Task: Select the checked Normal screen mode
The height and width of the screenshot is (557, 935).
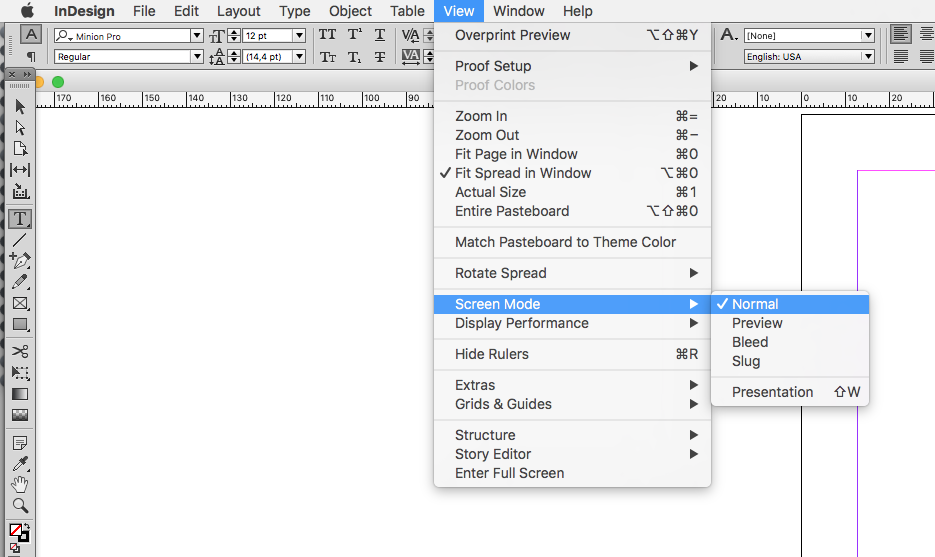Action: pyautogui.click(x=790, y=304)
